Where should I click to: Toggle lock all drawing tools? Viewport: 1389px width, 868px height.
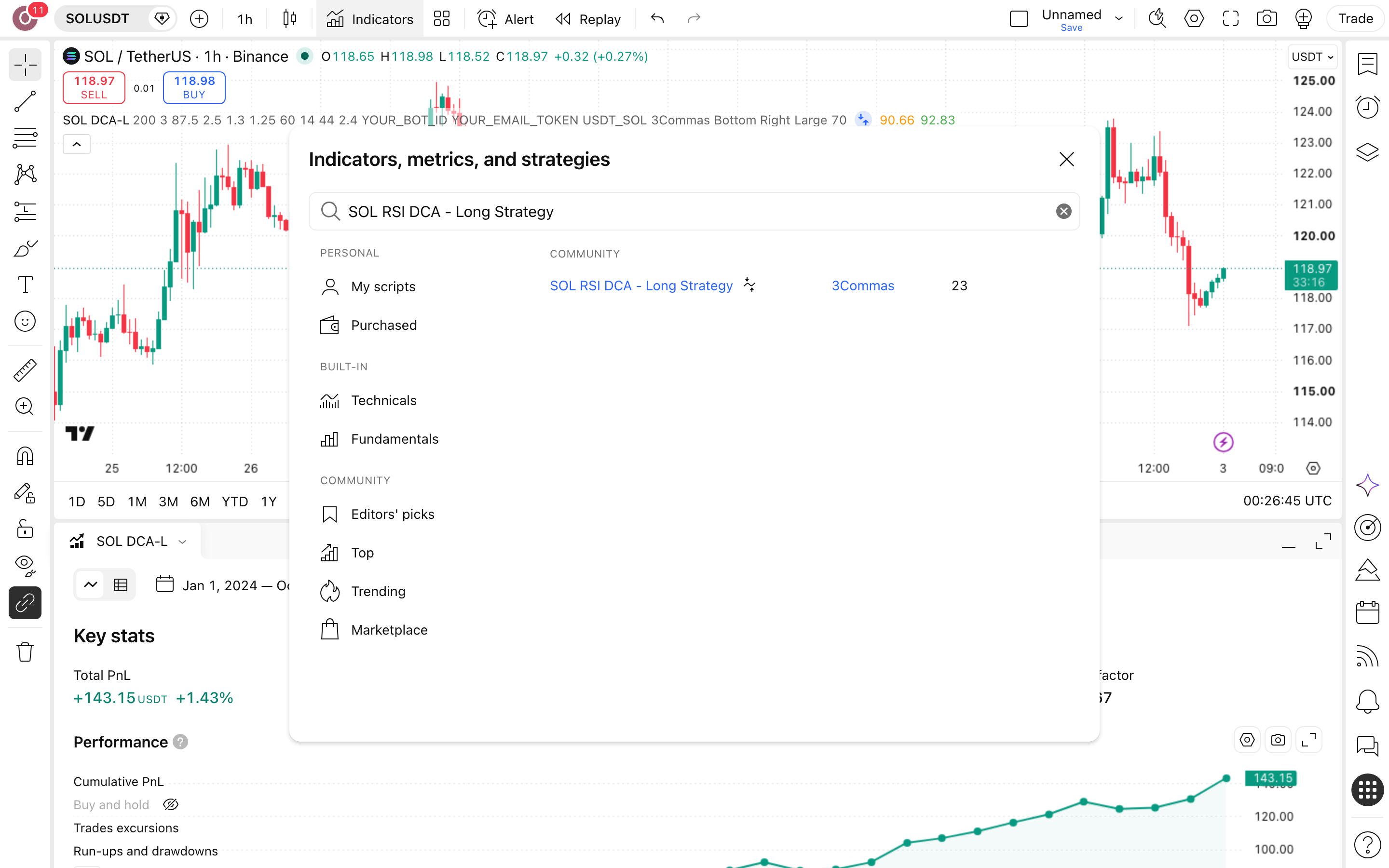[x=25, y=529]
